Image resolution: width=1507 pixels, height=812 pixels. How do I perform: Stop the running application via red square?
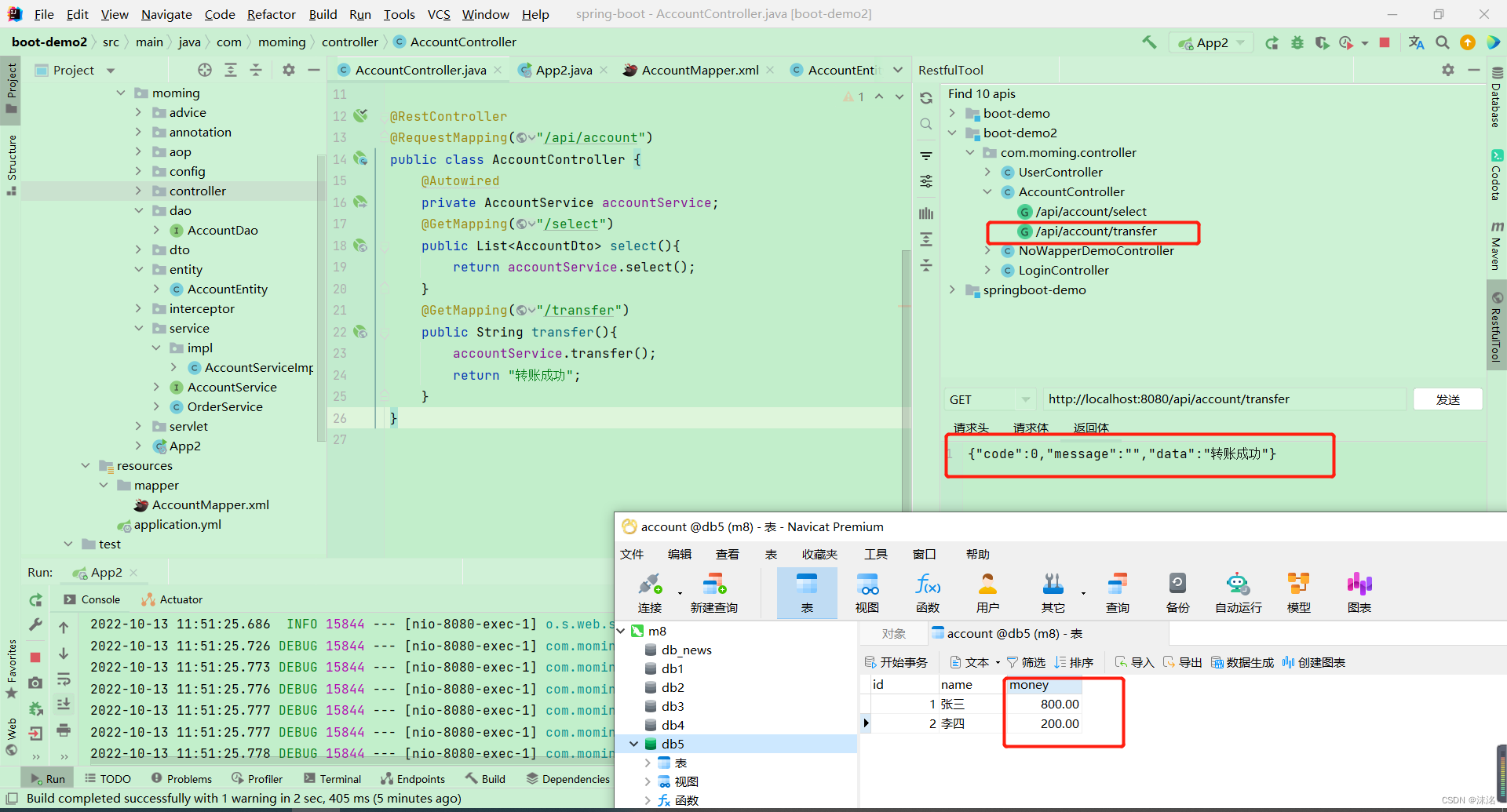(1385, 42)
